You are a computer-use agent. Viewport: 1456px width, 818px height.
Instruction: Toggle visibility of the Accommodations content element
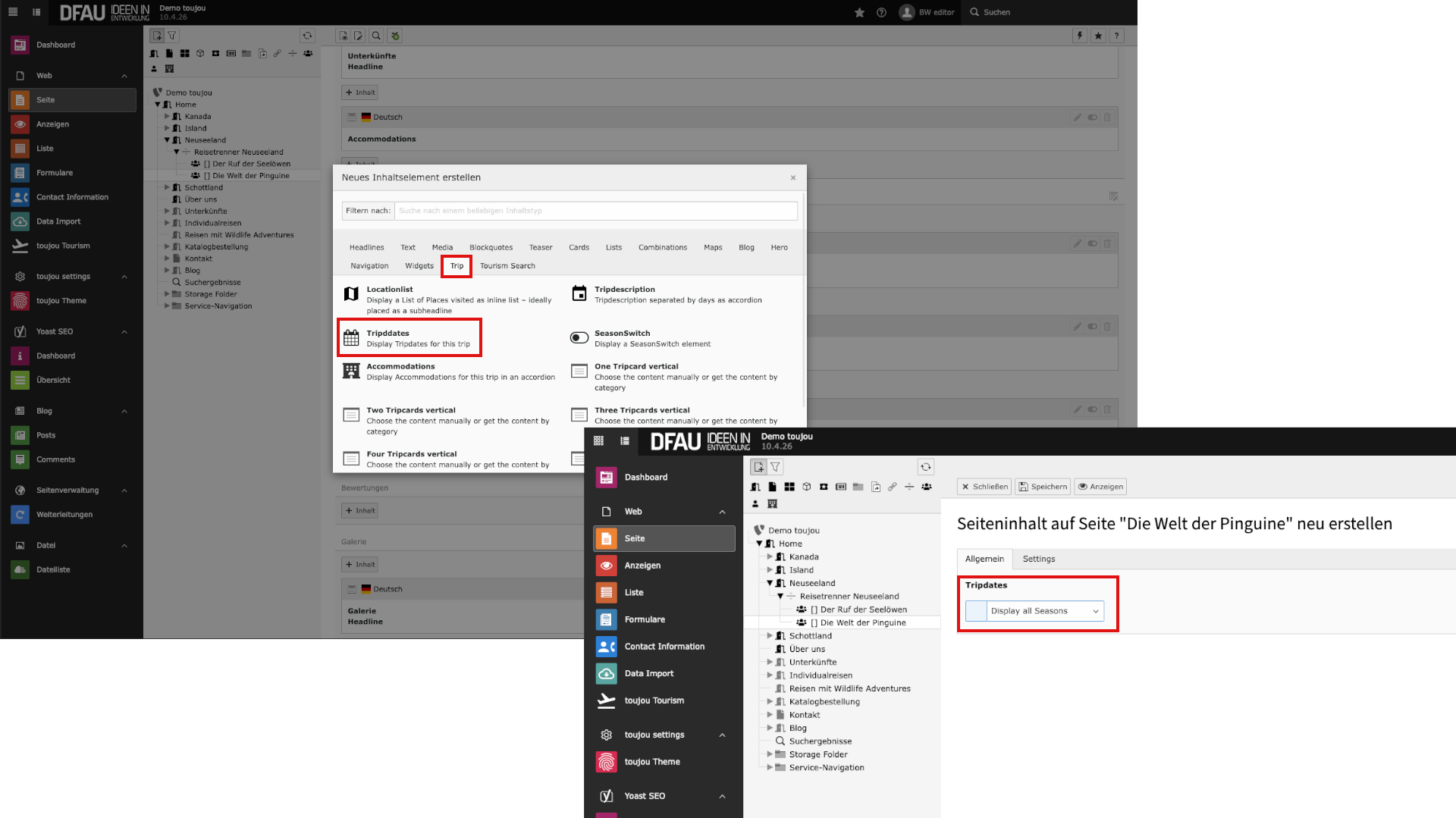tap(1092, 118)
